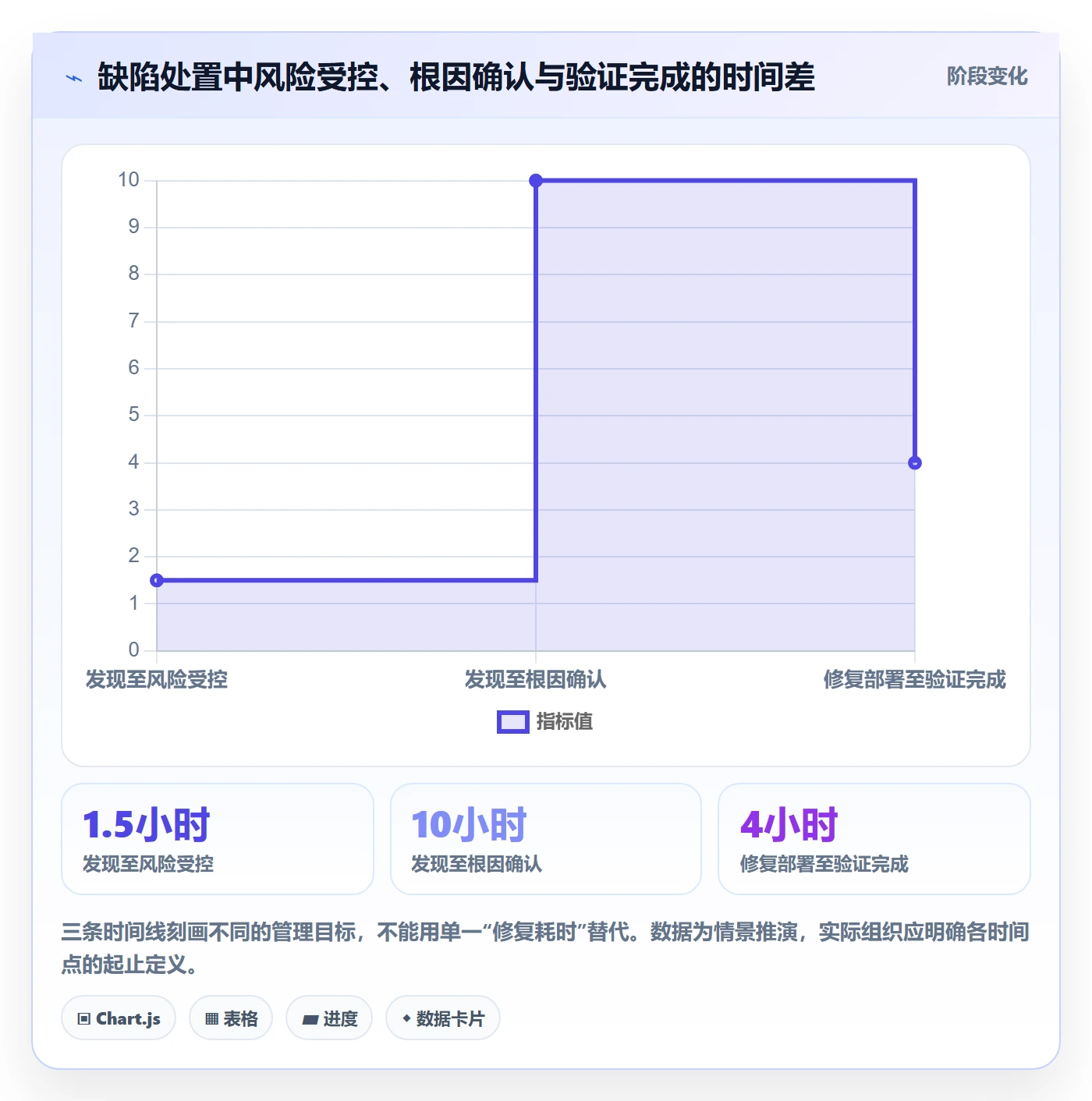Click the 发现至风险受控 caption under 1.5小时

pyautogui.click(x=148, y=864)
